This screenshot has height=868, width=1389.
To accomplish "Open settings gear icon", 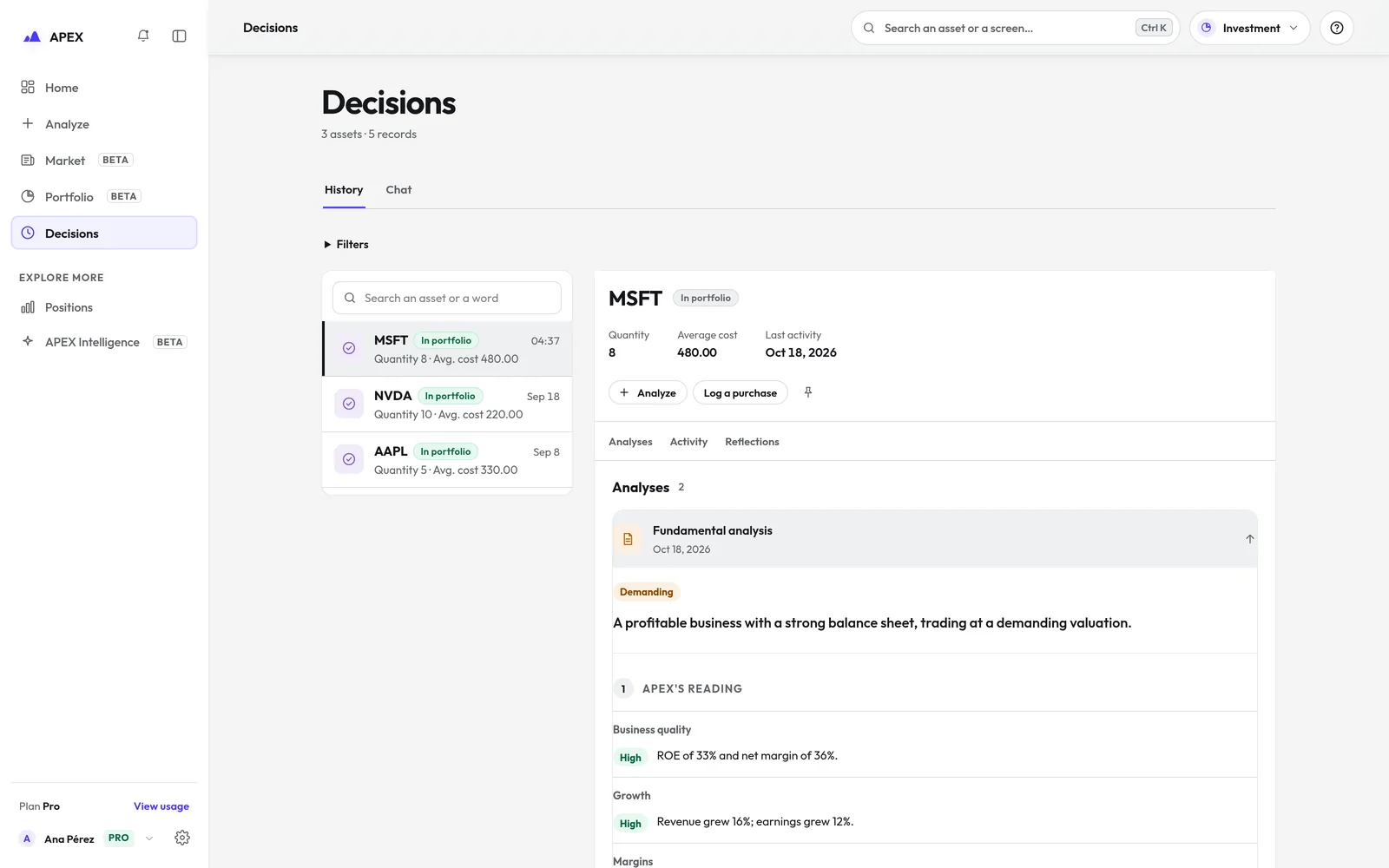I will tap(182, 838).
